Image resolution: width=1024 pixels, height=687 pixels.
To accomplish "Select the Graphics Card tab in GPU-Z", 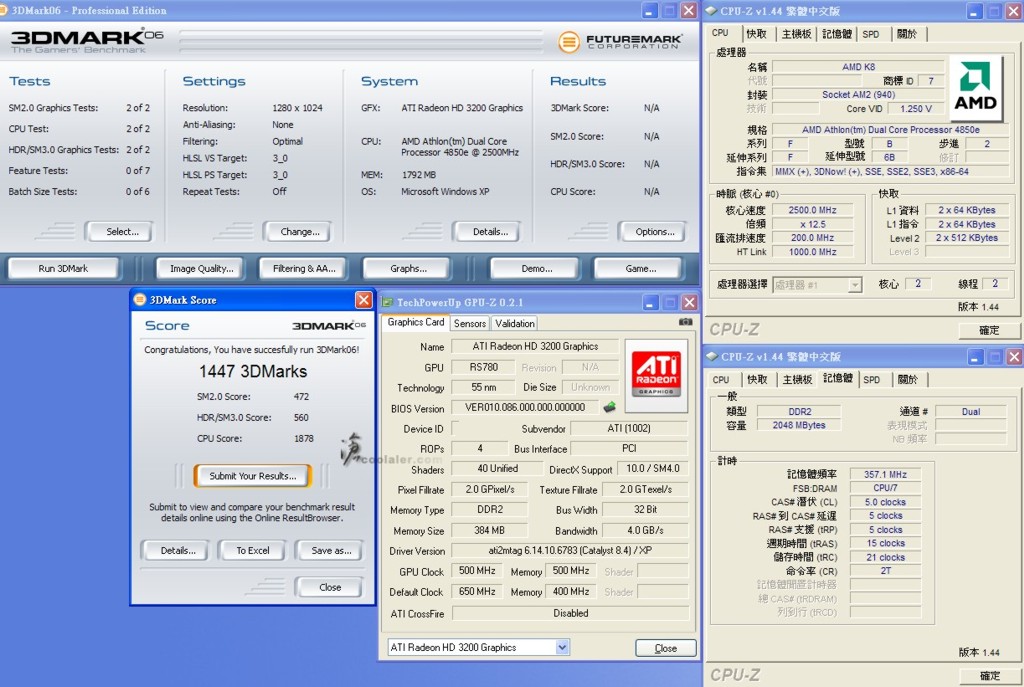I will pyautogui.click(x=416, y=322).
